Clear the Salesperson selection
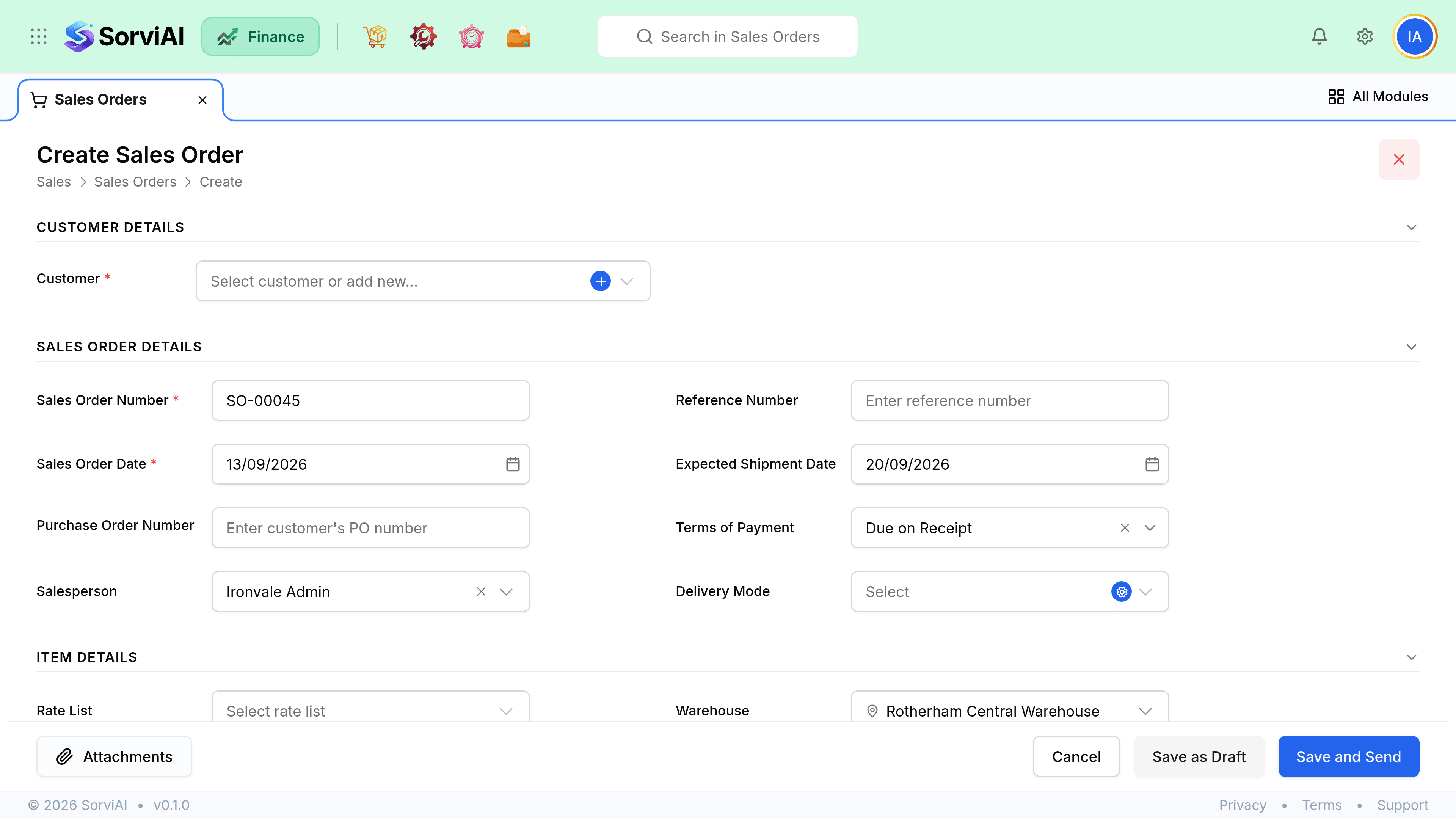The width and height of the screenshot is (1456, 819). (x=481, y=592)
